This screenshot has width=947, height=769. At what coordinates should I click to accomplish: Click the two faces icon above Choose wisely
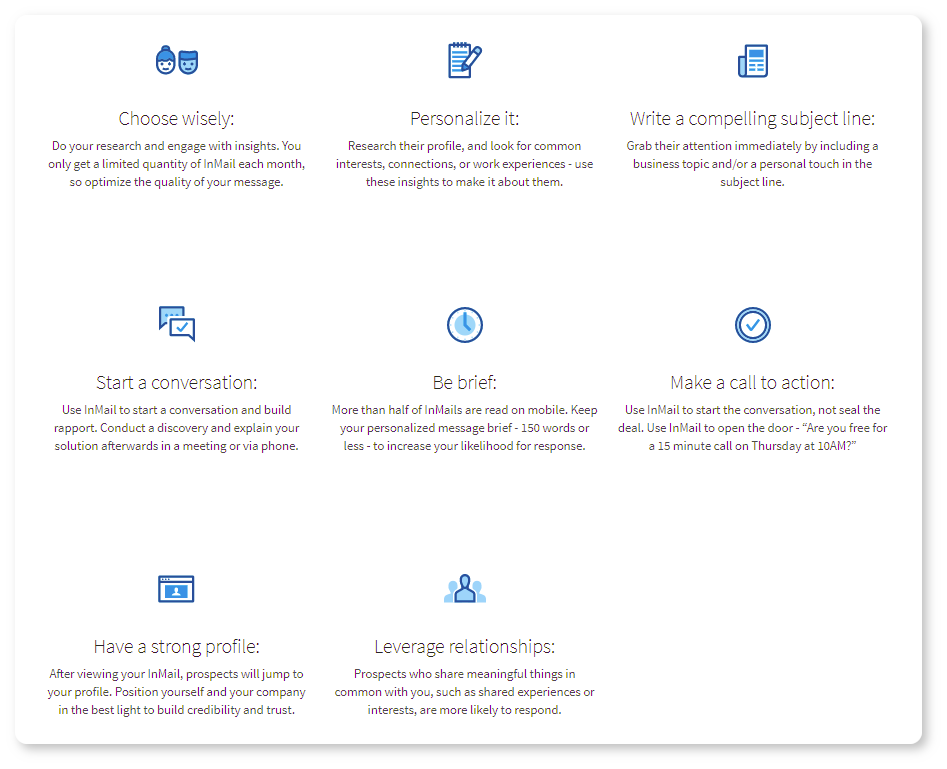[x=176, y=60]
